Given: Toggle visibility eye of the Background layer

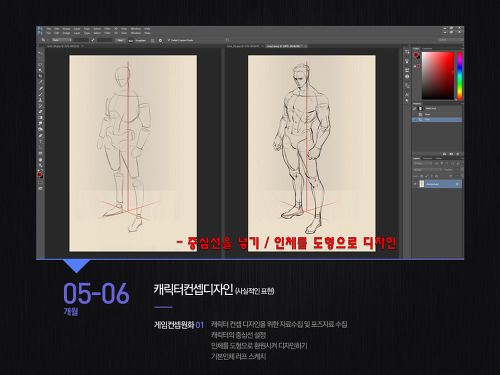Looking at the screenshot, I should (415, 184).
